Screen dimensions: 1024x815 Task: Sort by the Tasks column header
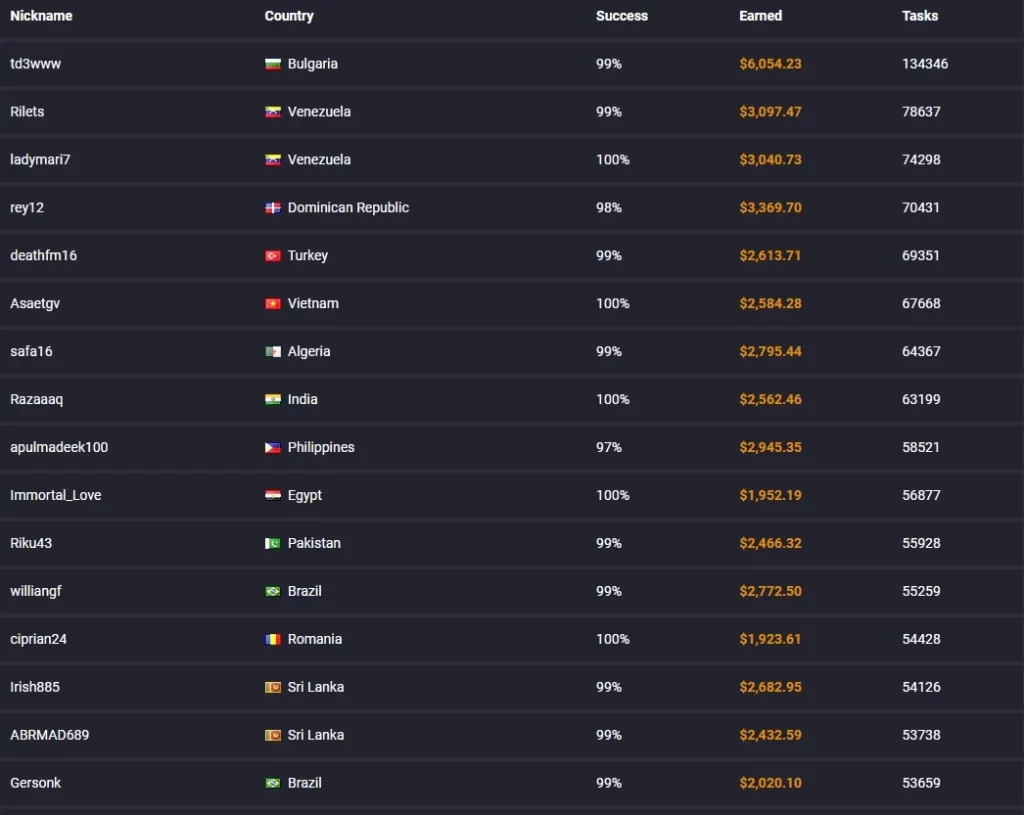920,16
